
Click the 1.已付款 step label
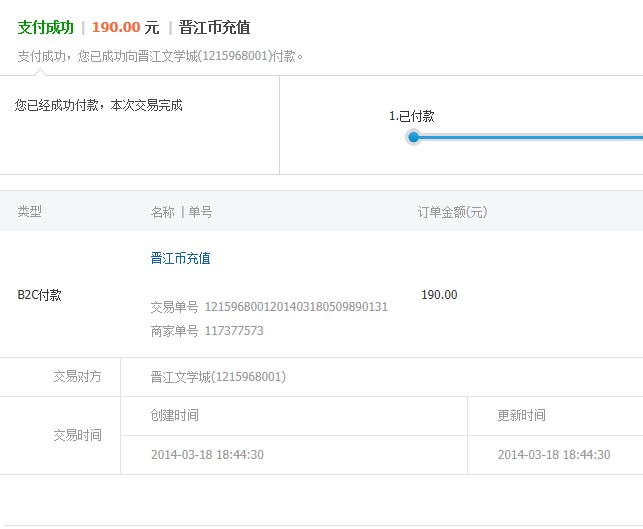coord(411,116)
